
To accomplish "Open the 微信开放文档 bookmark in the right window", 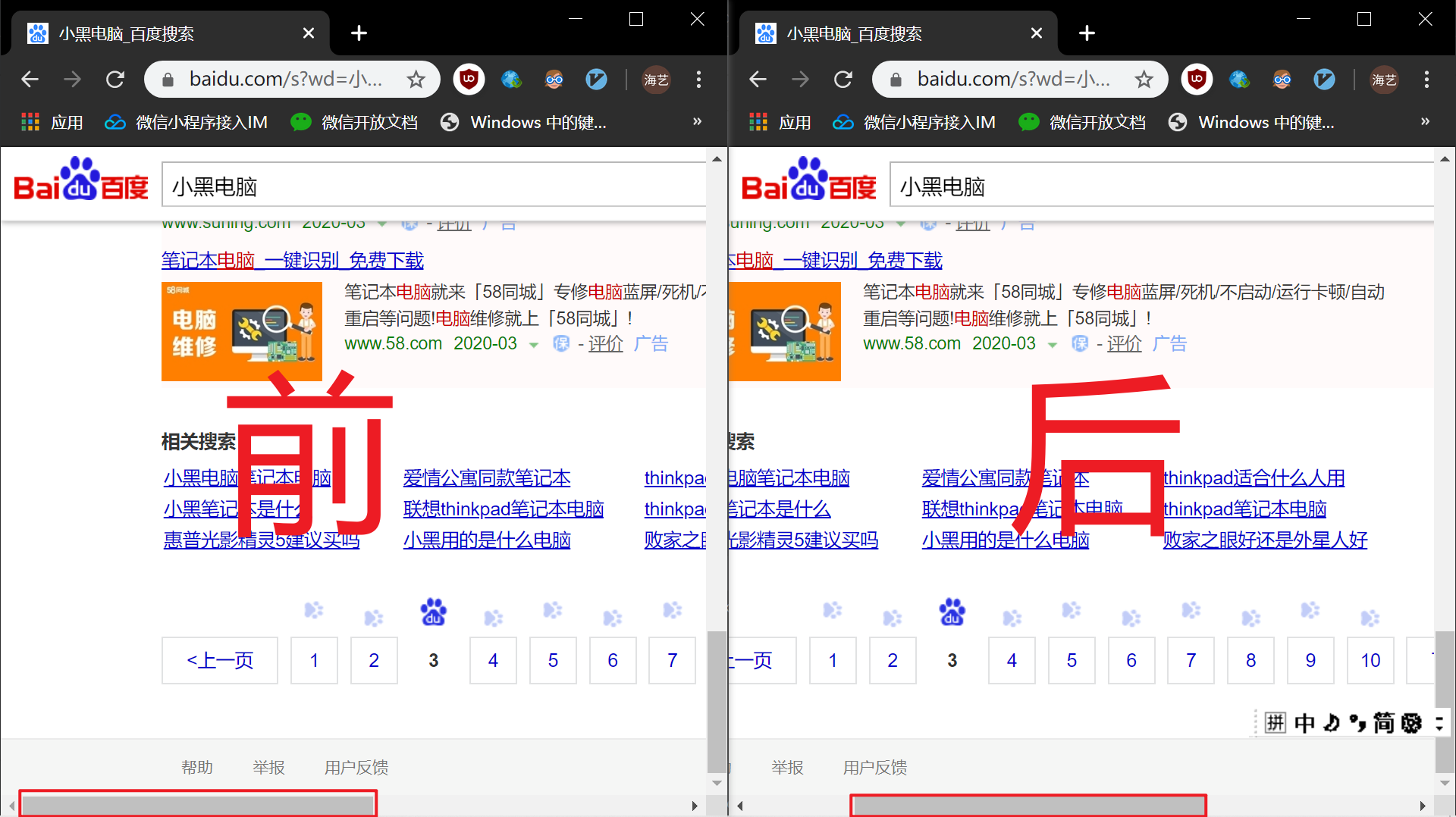I will click(1082, 122).
